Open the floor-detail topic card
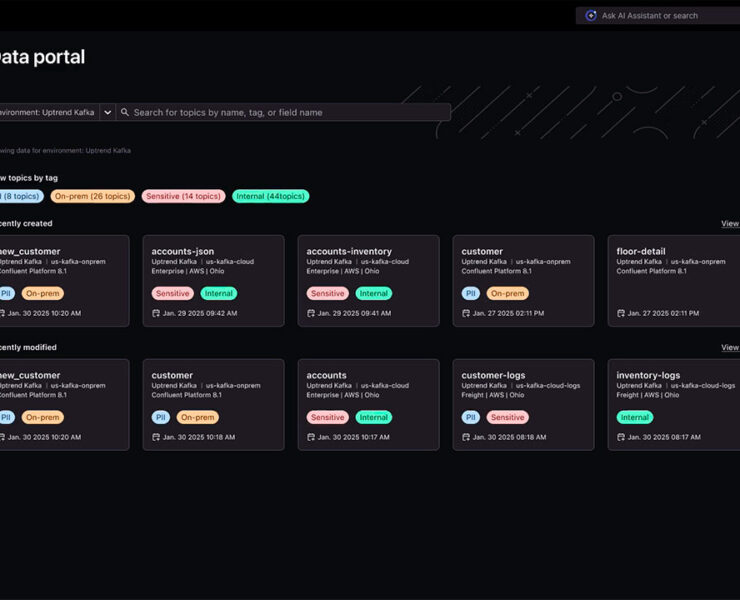The image size is (740, 600). (x=674, y=281)
